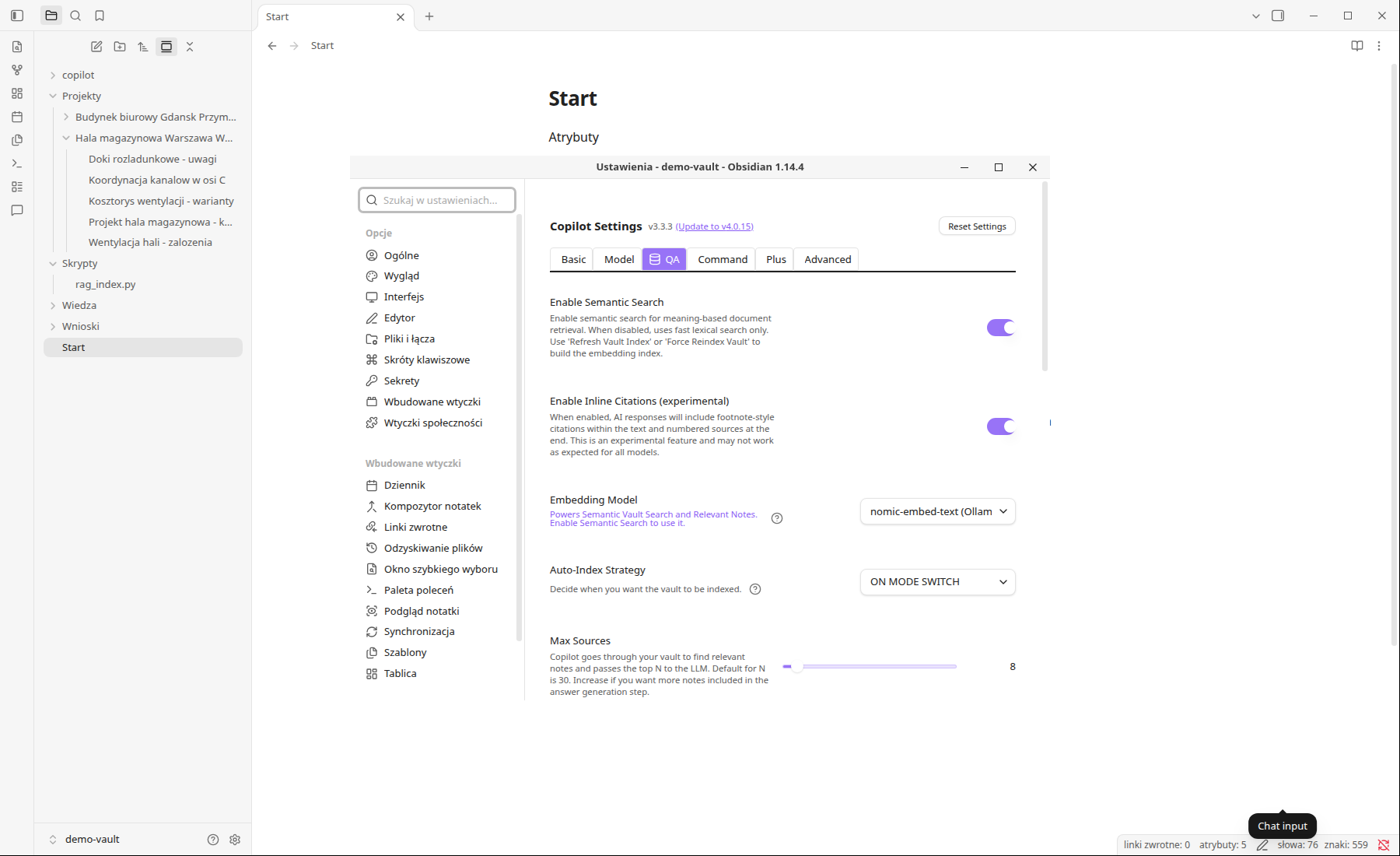The width and height of the screenshot is (1400, 856).
Task: Switch note to reading view icon
Action: pyautogui.click(x=1357, y=46)
